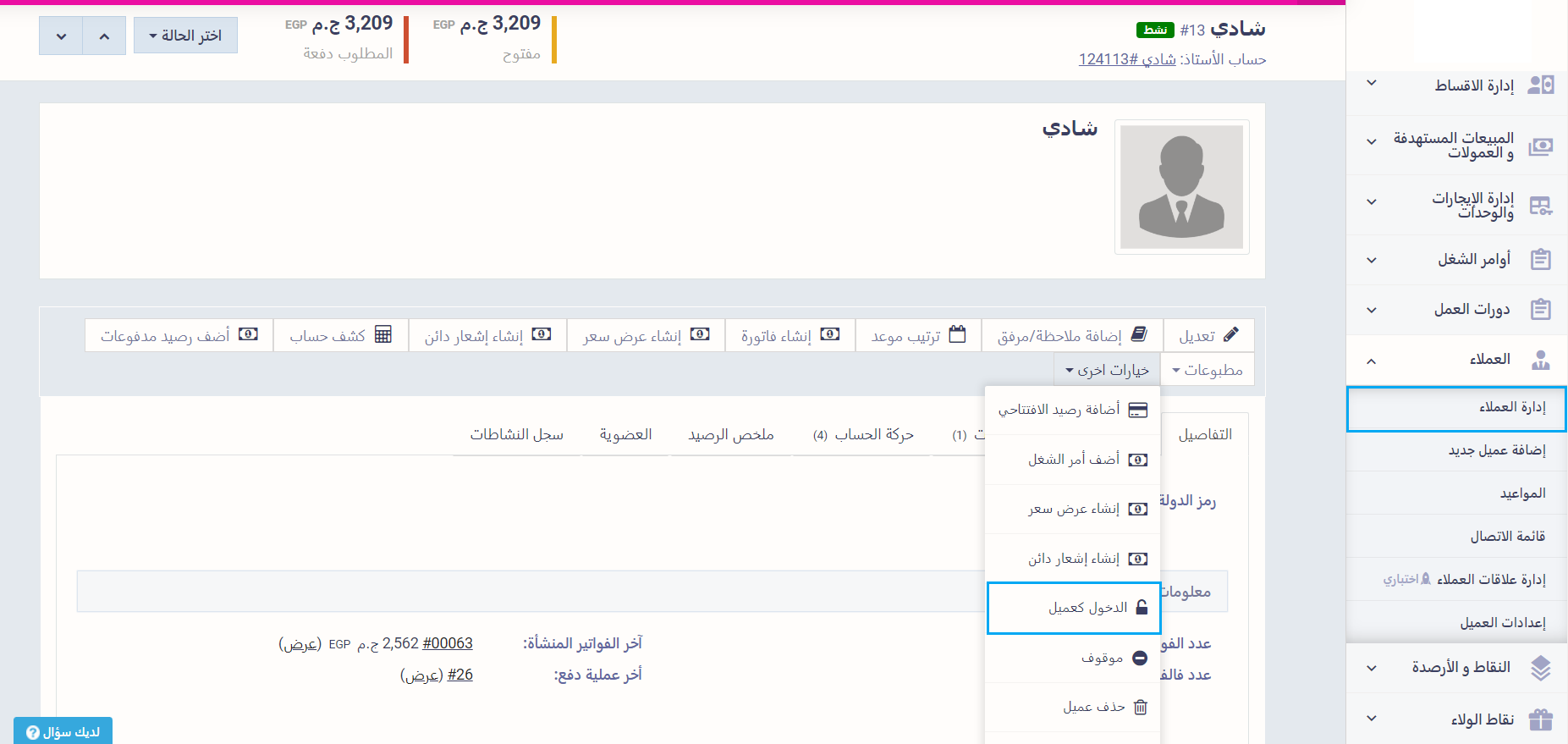Click the calculator icon for كشف حساب
The image size is (1568, 744).
tap(383, 334)
